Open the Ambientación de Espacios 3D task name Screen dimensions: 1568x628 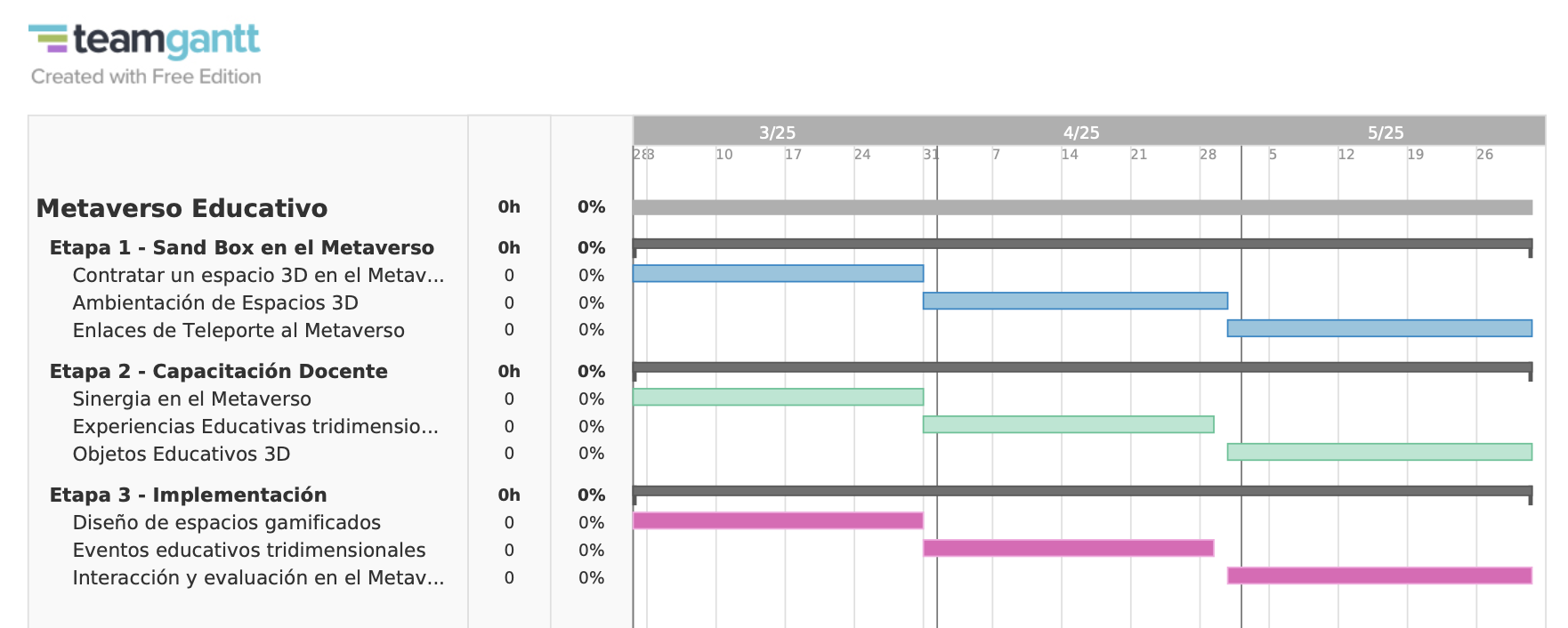click(x=215, y=302)
